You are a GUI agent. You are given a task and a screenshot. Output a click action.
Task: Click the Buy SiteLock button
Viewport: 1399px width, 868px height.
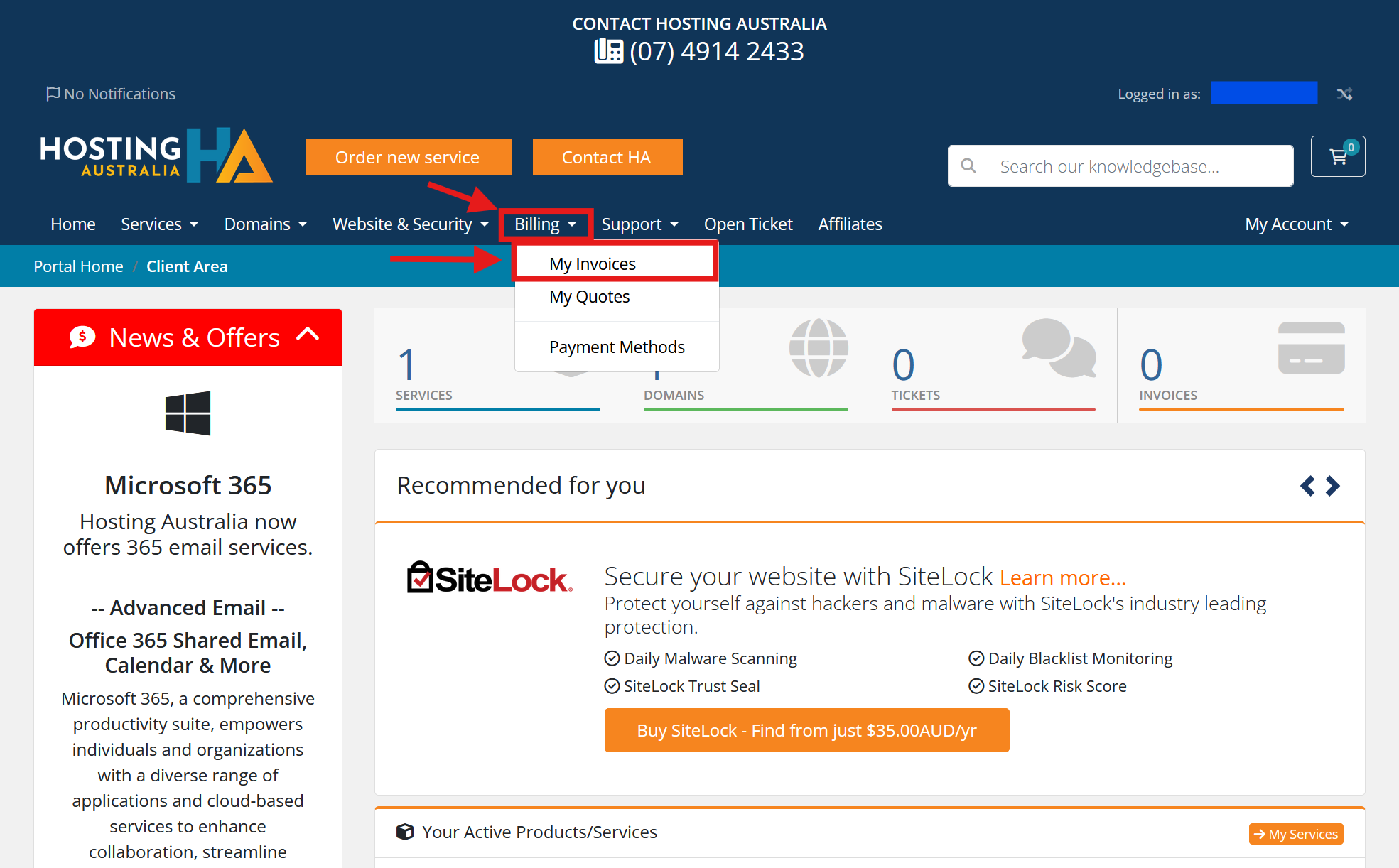(x=806, y=730)
